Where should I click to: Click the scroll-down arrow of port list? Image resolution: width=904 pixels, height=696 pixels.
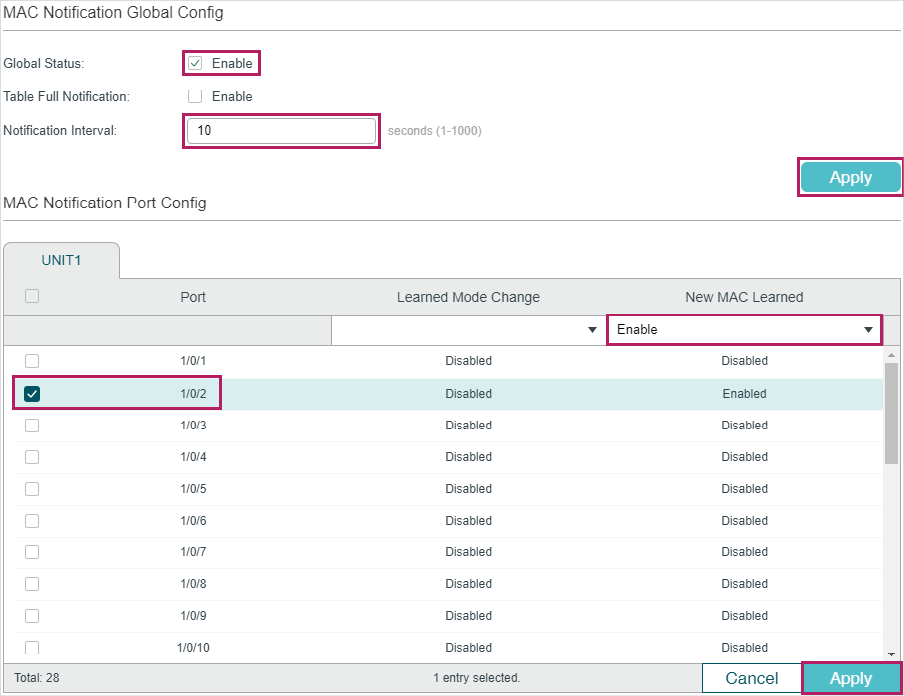pyautogui.click(x=892, y=653)
